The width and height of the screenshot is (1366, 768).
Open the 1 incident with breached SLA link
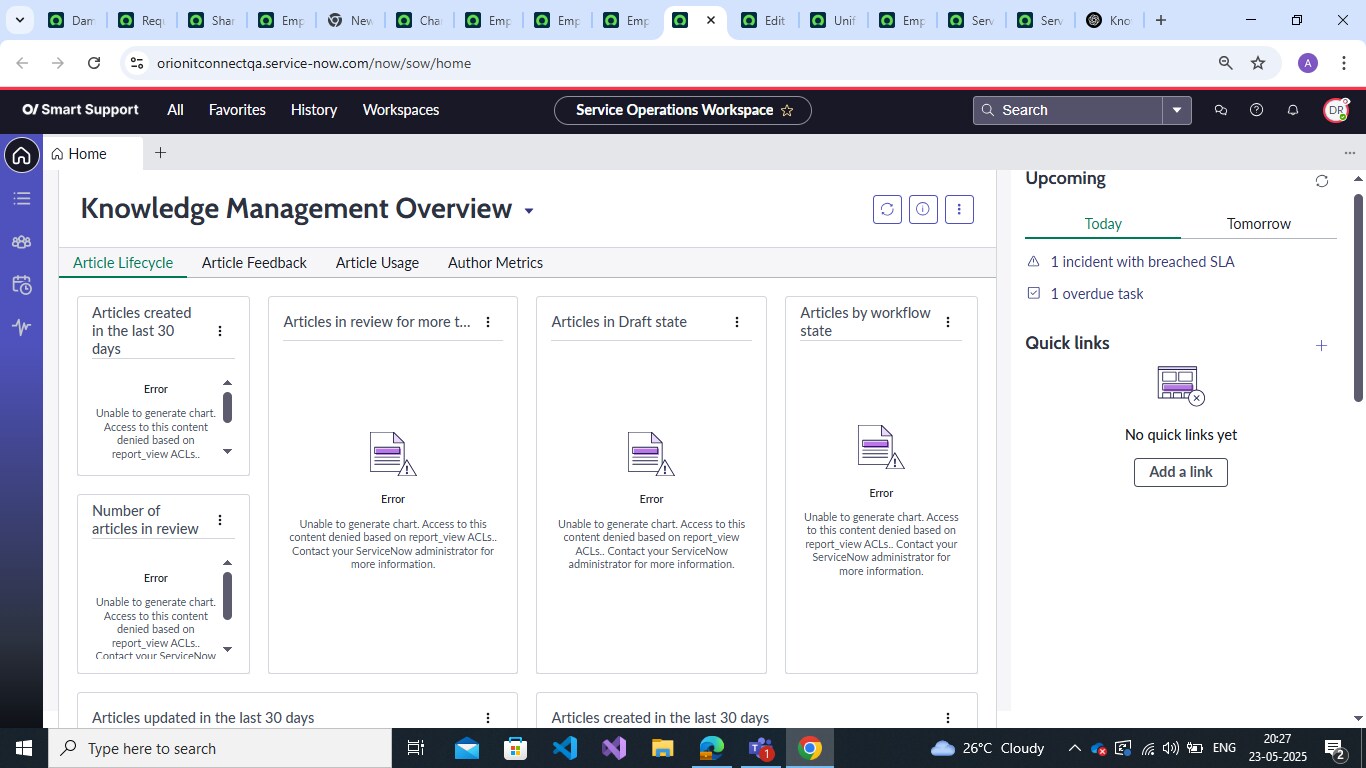(1142, 261)
